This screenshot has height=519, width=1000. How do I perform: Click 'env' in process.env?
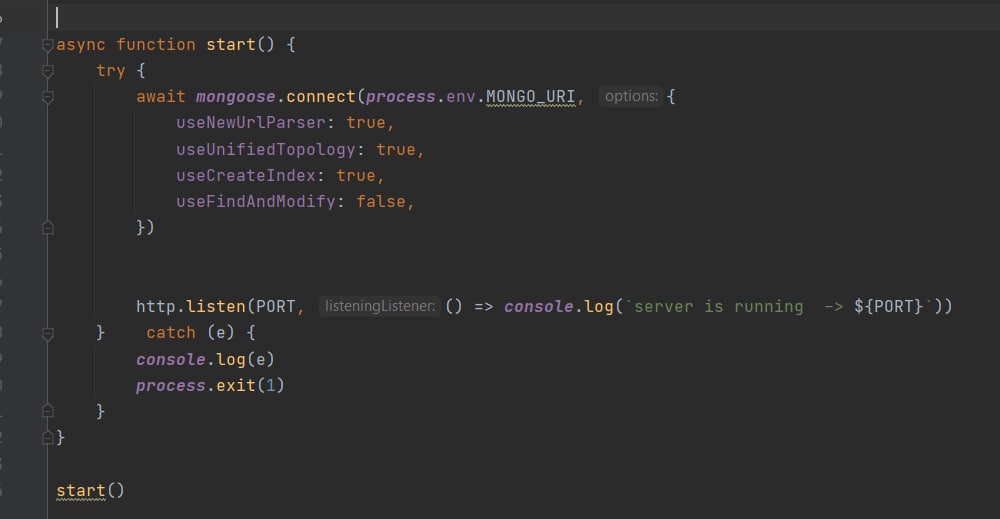tap(460, 97)
